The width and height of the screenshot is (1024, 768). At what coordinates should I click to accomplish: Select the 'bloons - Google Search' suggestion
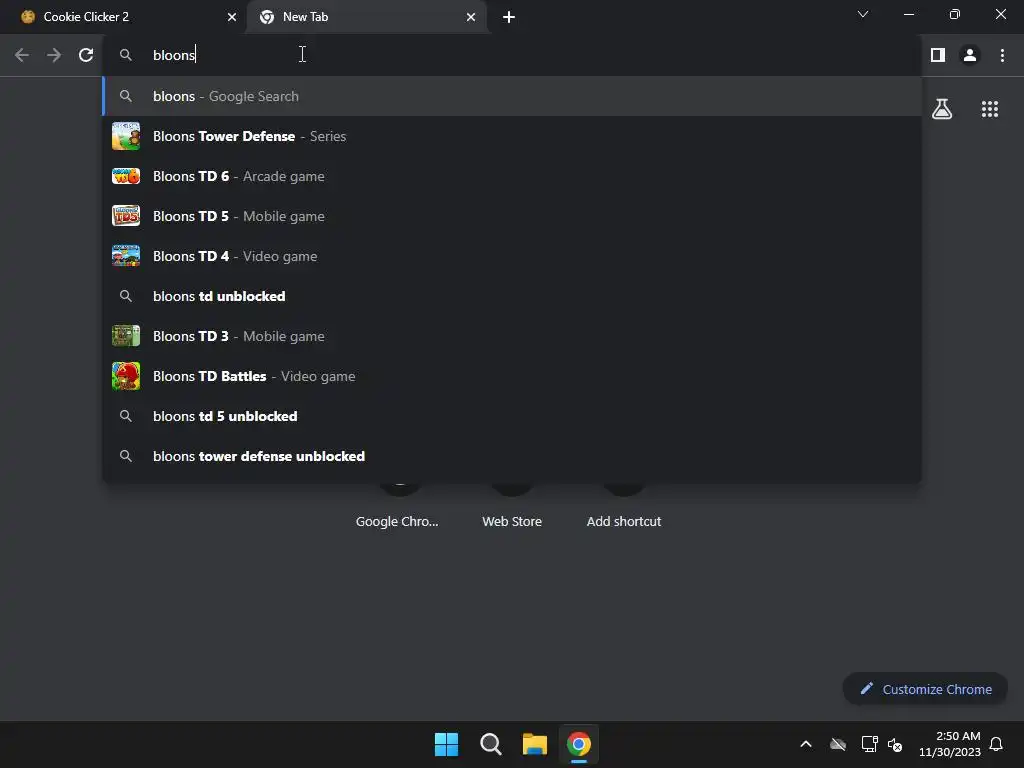click(x=512, y=96)
